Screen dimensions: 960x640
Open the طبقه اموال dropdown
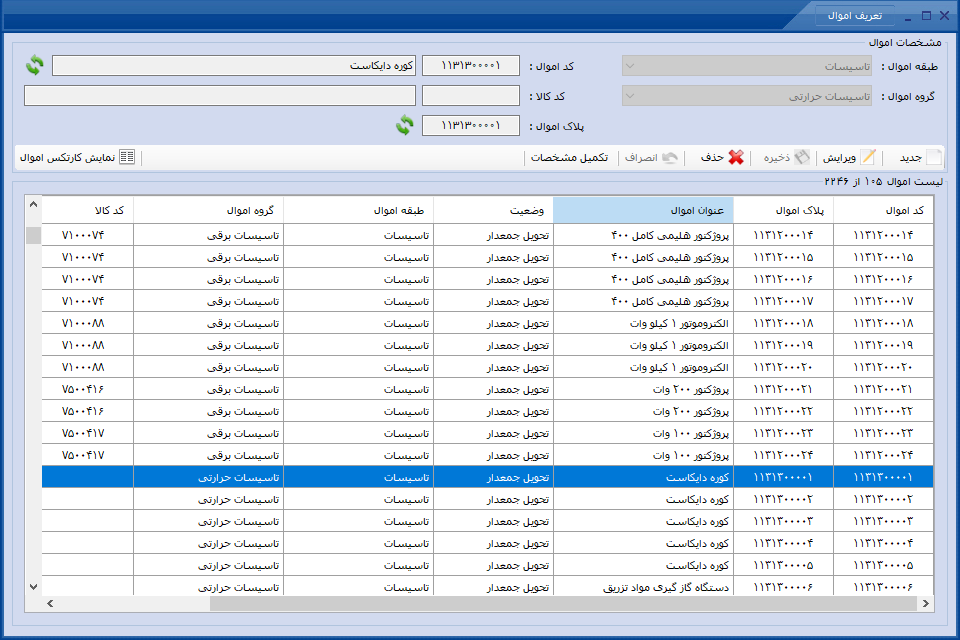[x=747, y=66]
